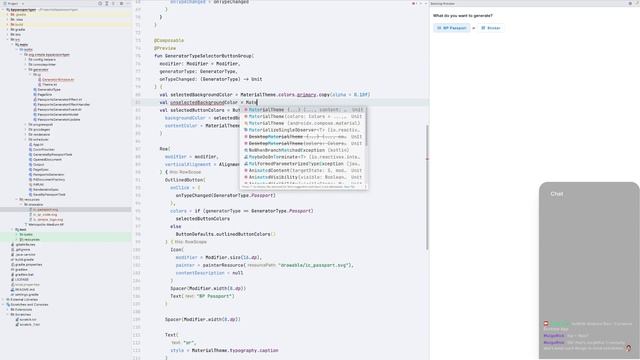The height and width of the screenshot is (360, 640).
Task: Collapse the src folder
Action: point(7,40)
